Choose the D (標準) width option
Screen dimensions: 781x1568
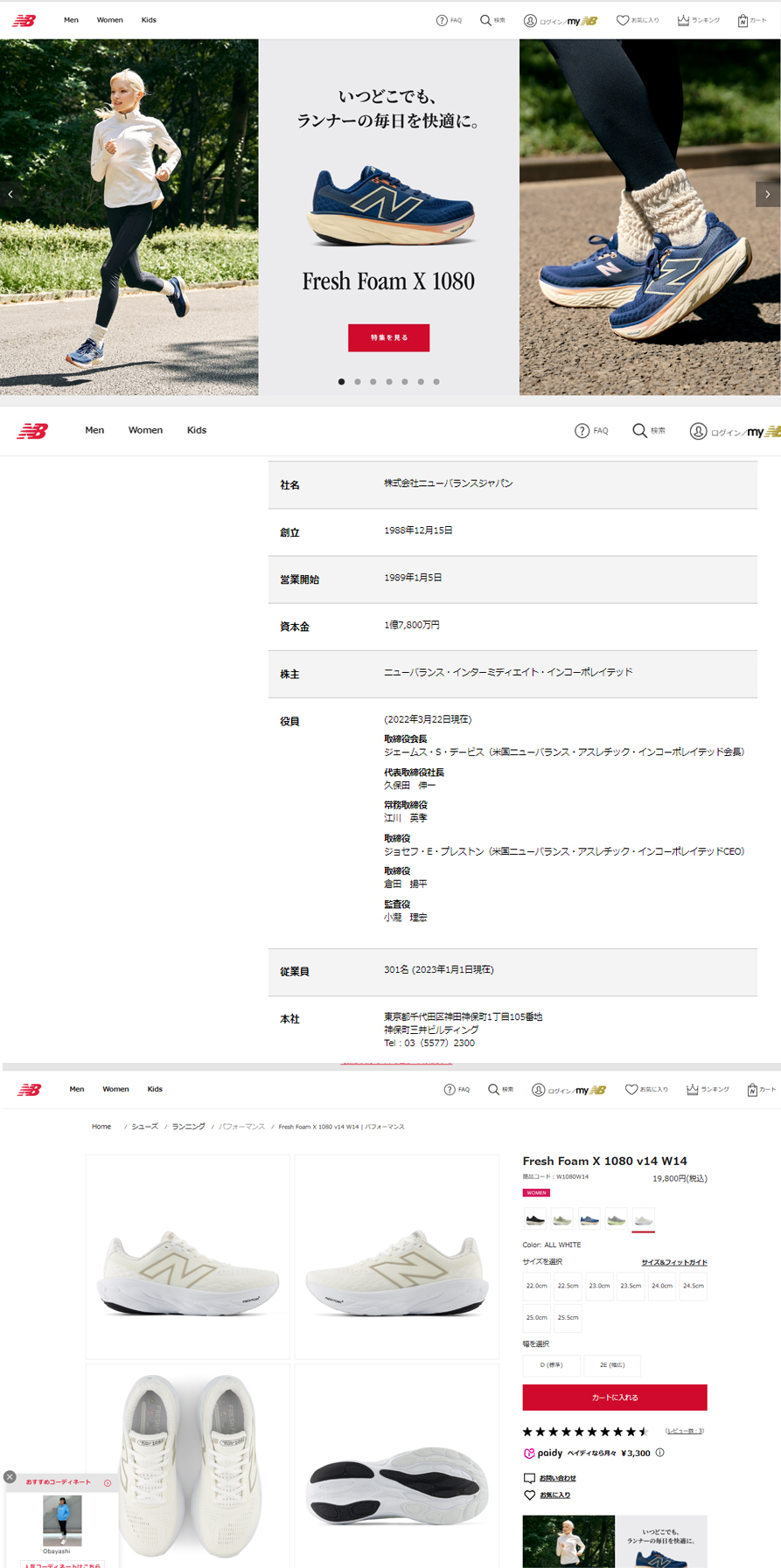551,1364
